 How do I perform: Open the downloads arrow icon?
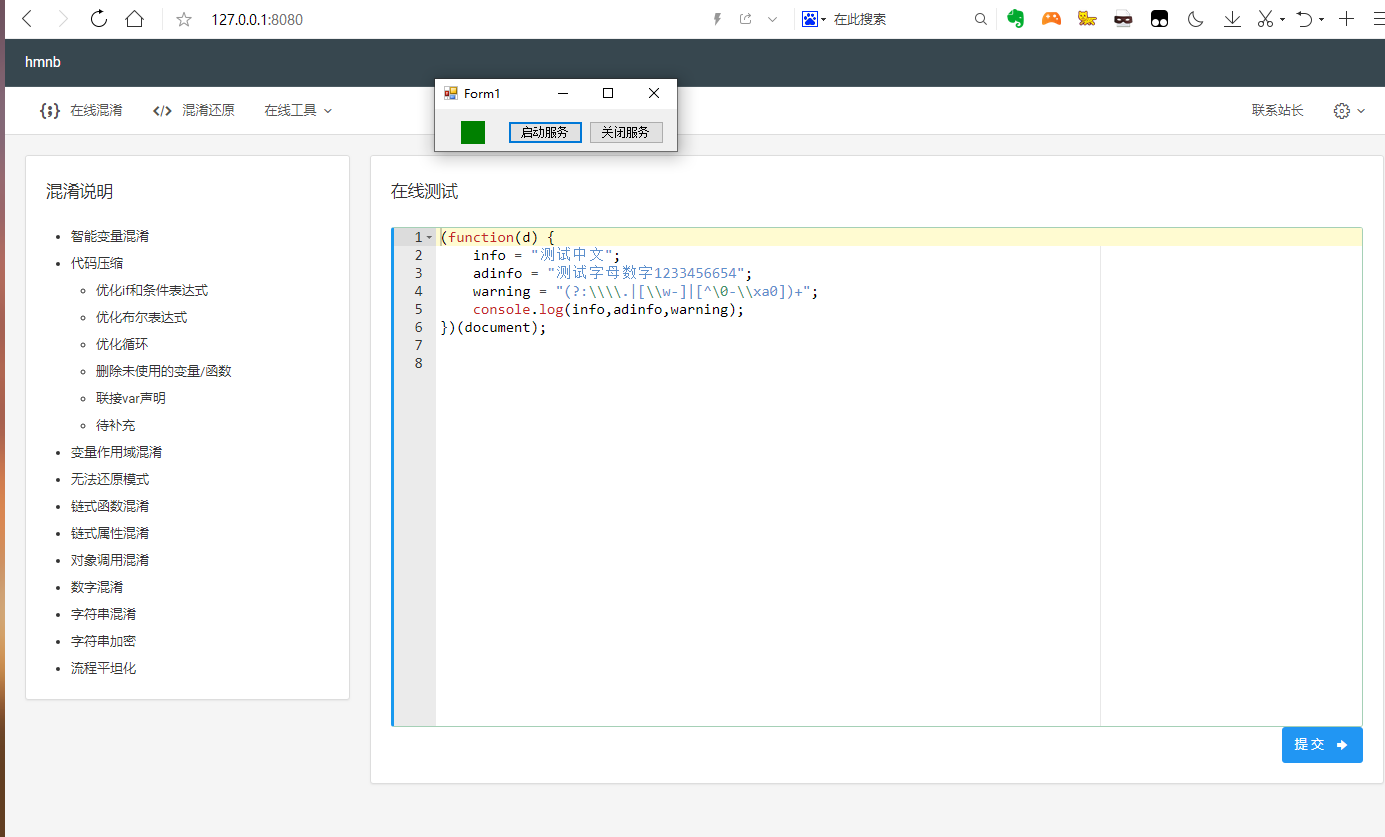[1232, 19]
